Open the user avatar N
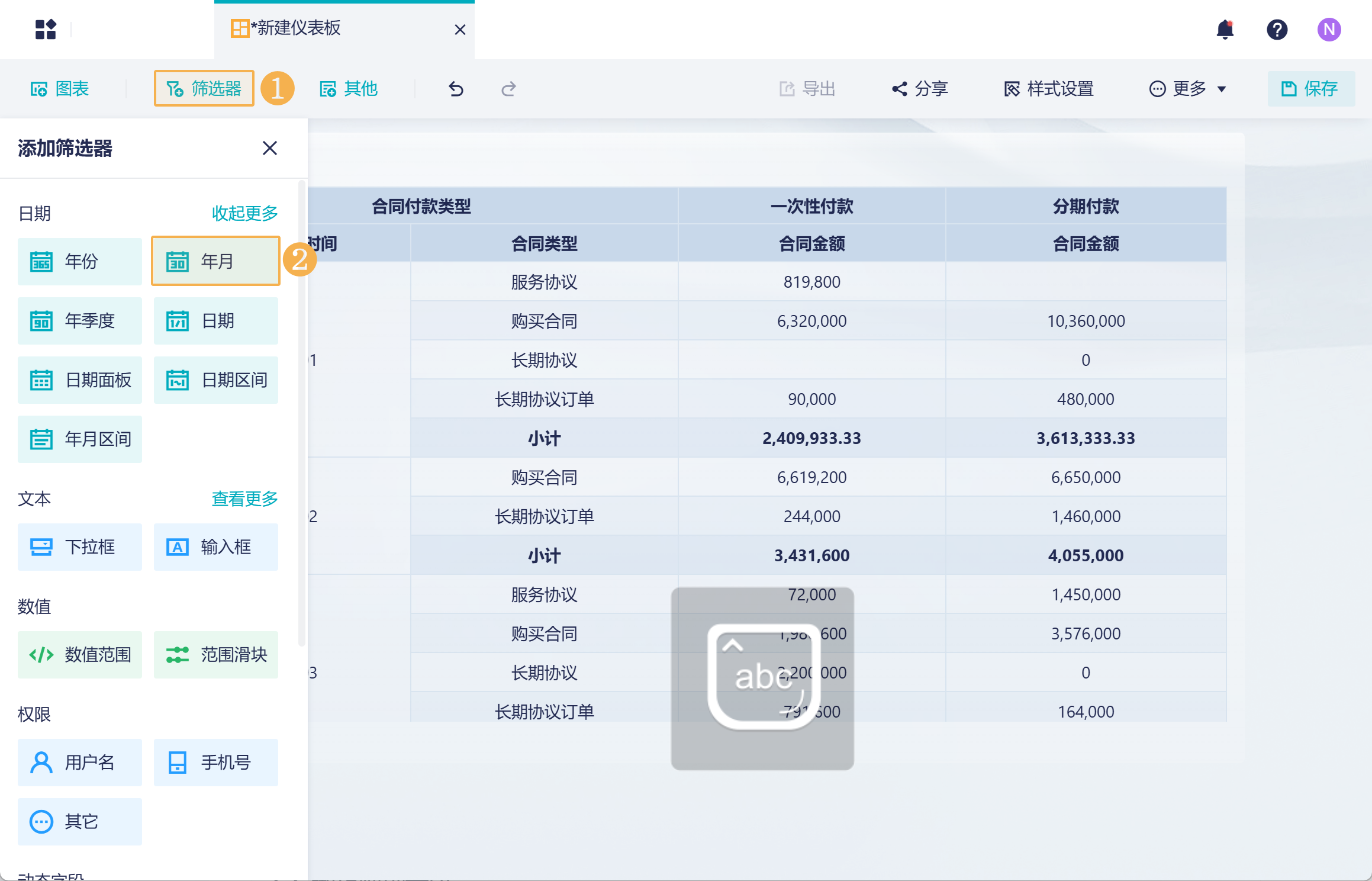Screen dimensions: 1372x881 pos(1329,30)
